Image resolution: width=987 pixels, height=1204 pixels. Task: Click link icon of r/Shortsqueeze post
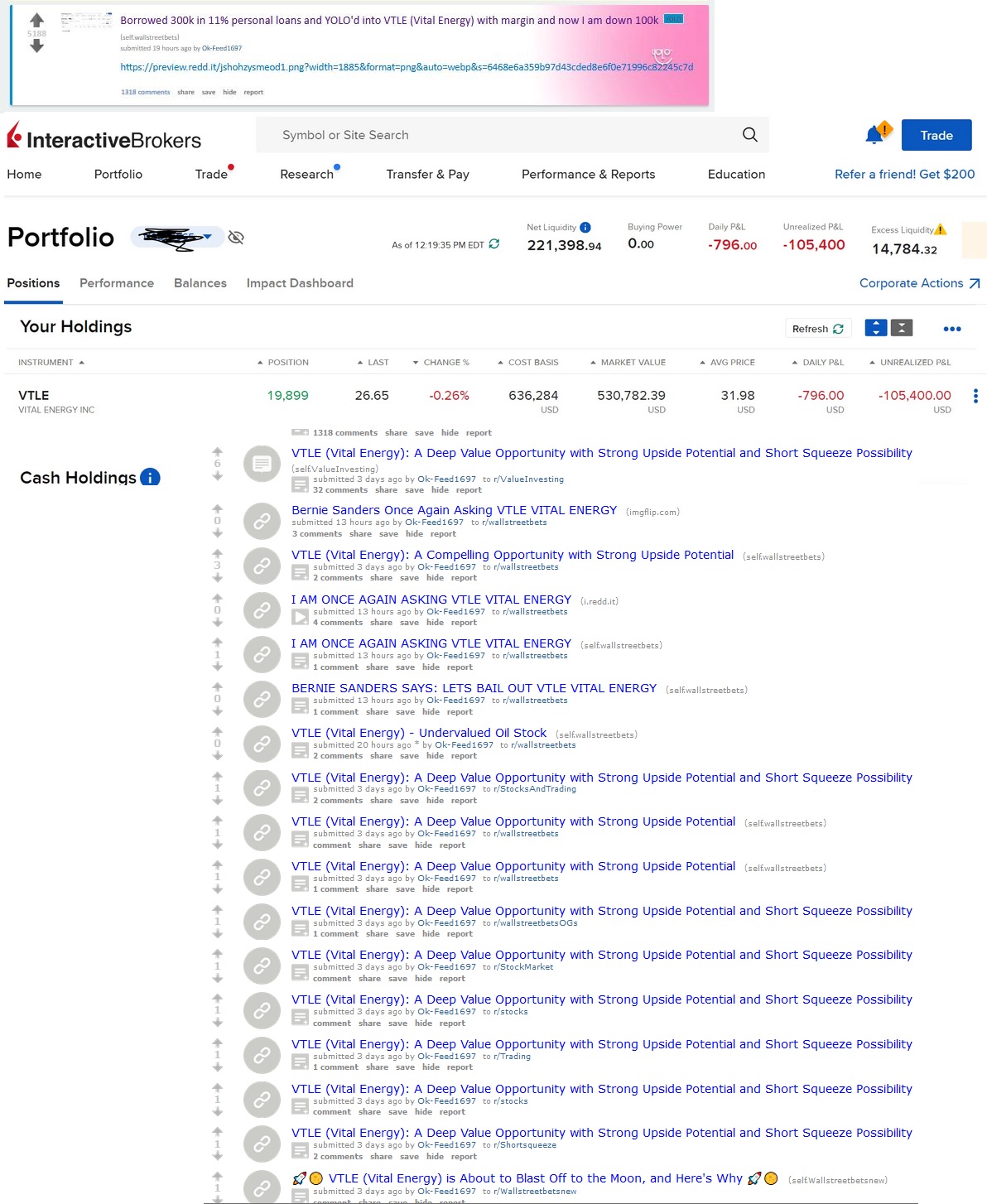coord(262,1144)
